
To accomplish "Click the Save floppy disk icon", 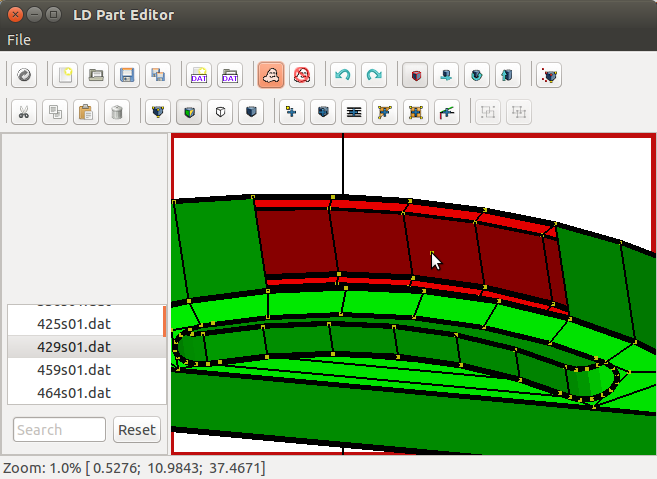I will coord(126,75).
